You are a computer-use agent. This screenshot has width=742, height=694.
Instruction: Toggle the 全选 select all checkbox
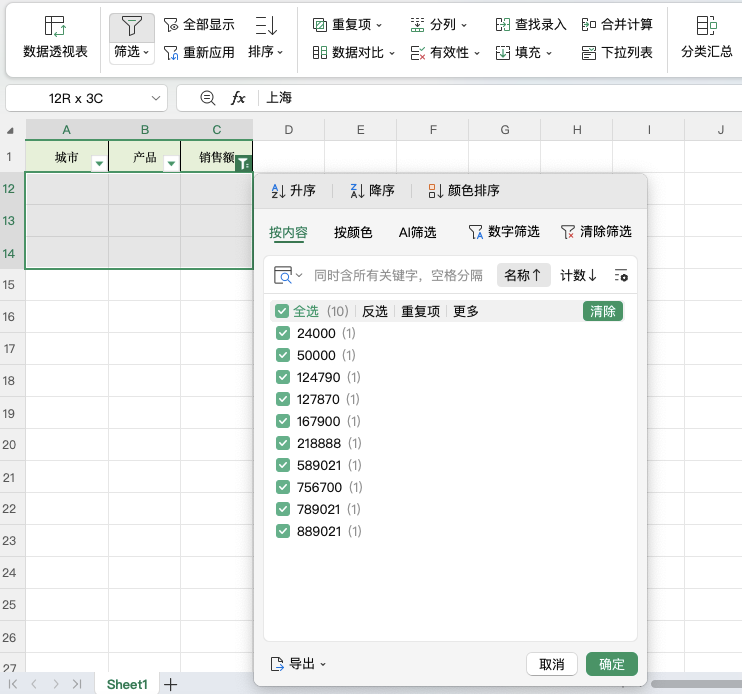point(282,311)
